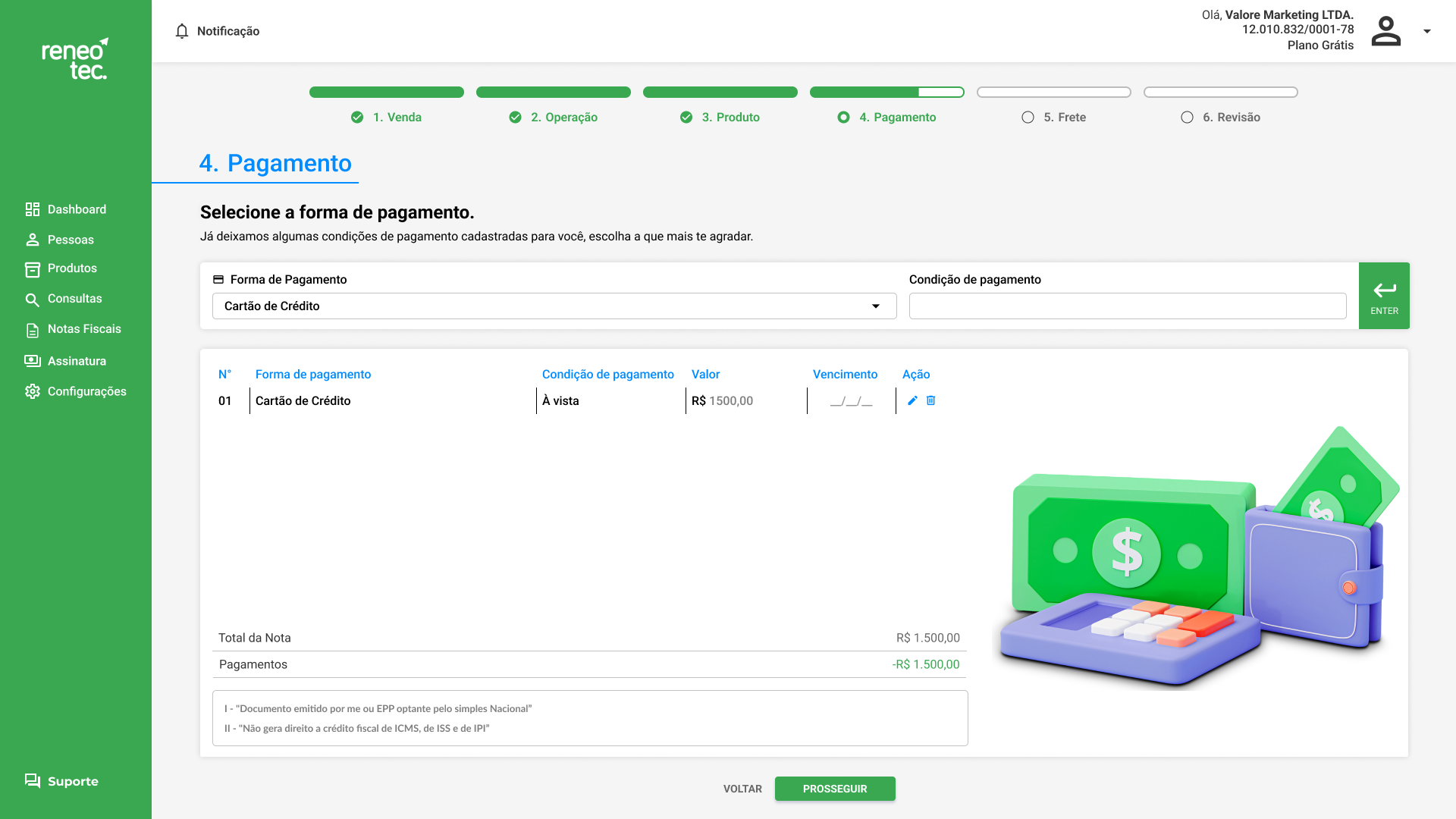Click the pencil edit icon in payment row

(x=912, y=400)
